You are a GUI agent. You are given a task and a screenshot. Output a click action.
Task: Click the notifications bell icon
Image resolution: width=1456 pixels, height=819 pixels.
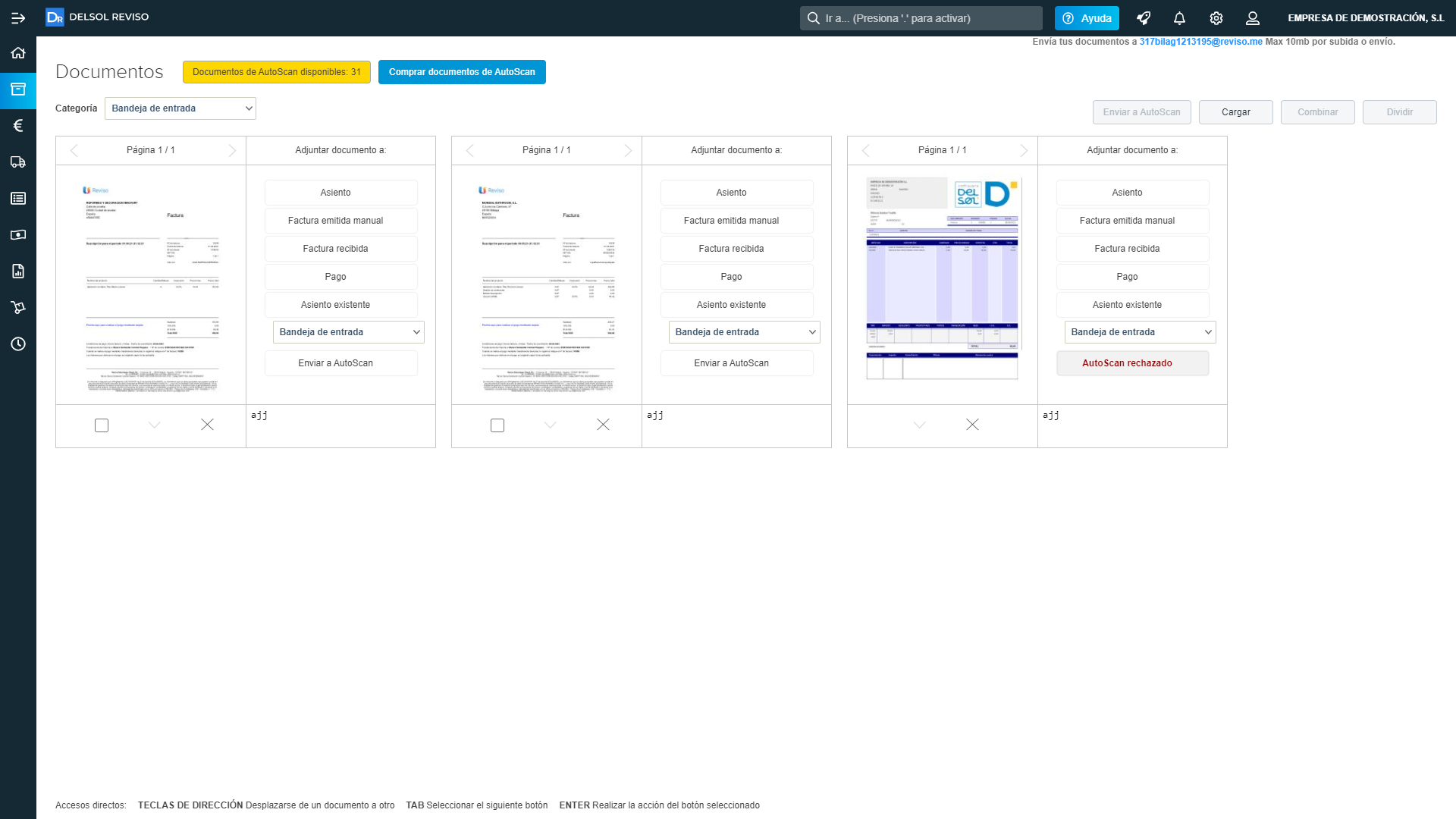[x=1179, y=18]
